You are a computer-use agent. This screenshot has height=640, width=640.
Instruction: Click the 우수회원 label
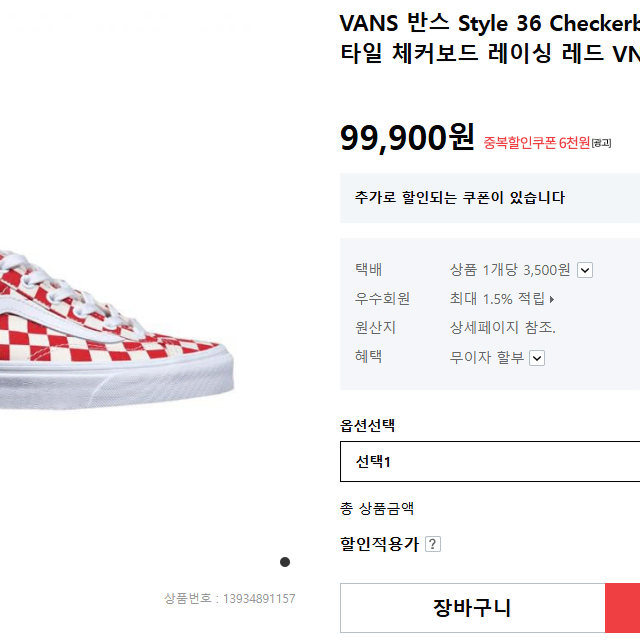tap(382, 299)
